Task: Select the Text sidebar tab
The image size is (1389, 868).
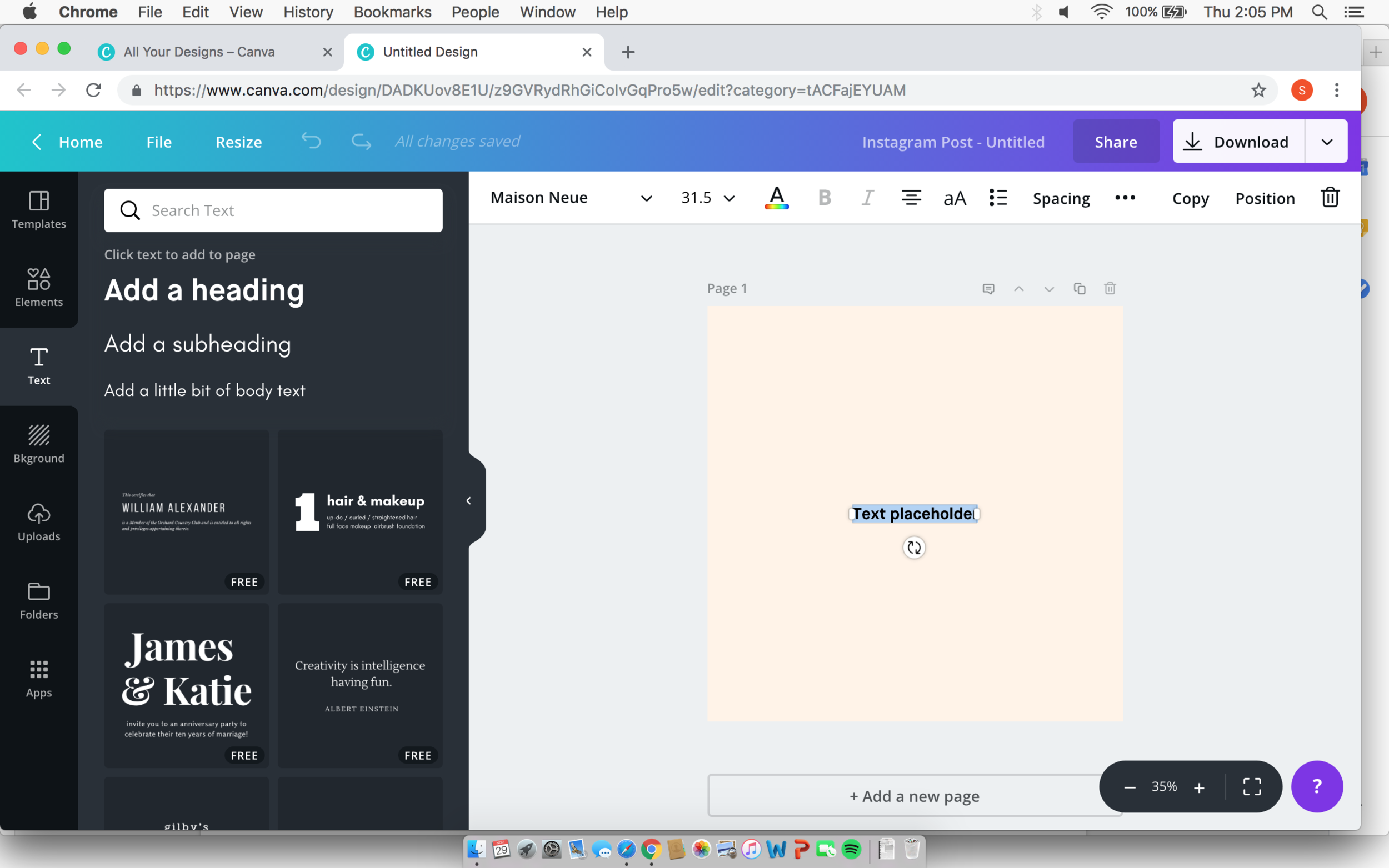Action: pos(39,367)
